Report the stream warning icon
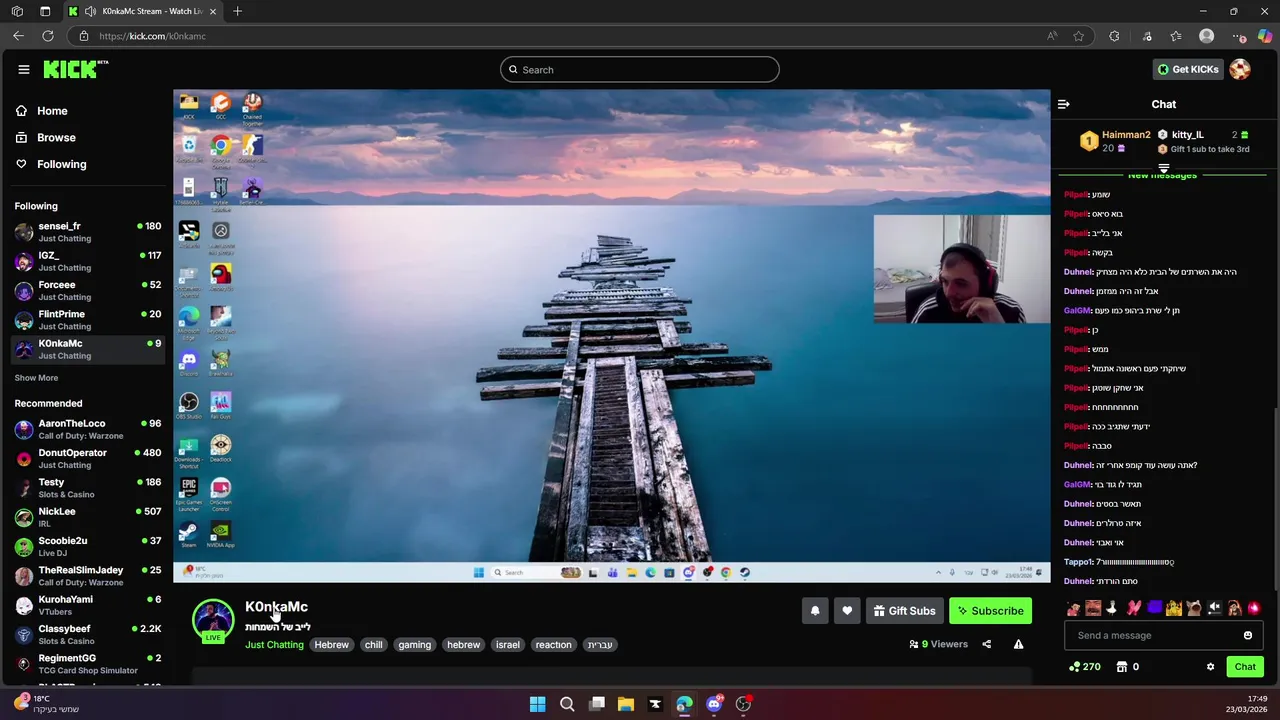This screenshot has height=720, width=1280. click(x=1018, y=644)
